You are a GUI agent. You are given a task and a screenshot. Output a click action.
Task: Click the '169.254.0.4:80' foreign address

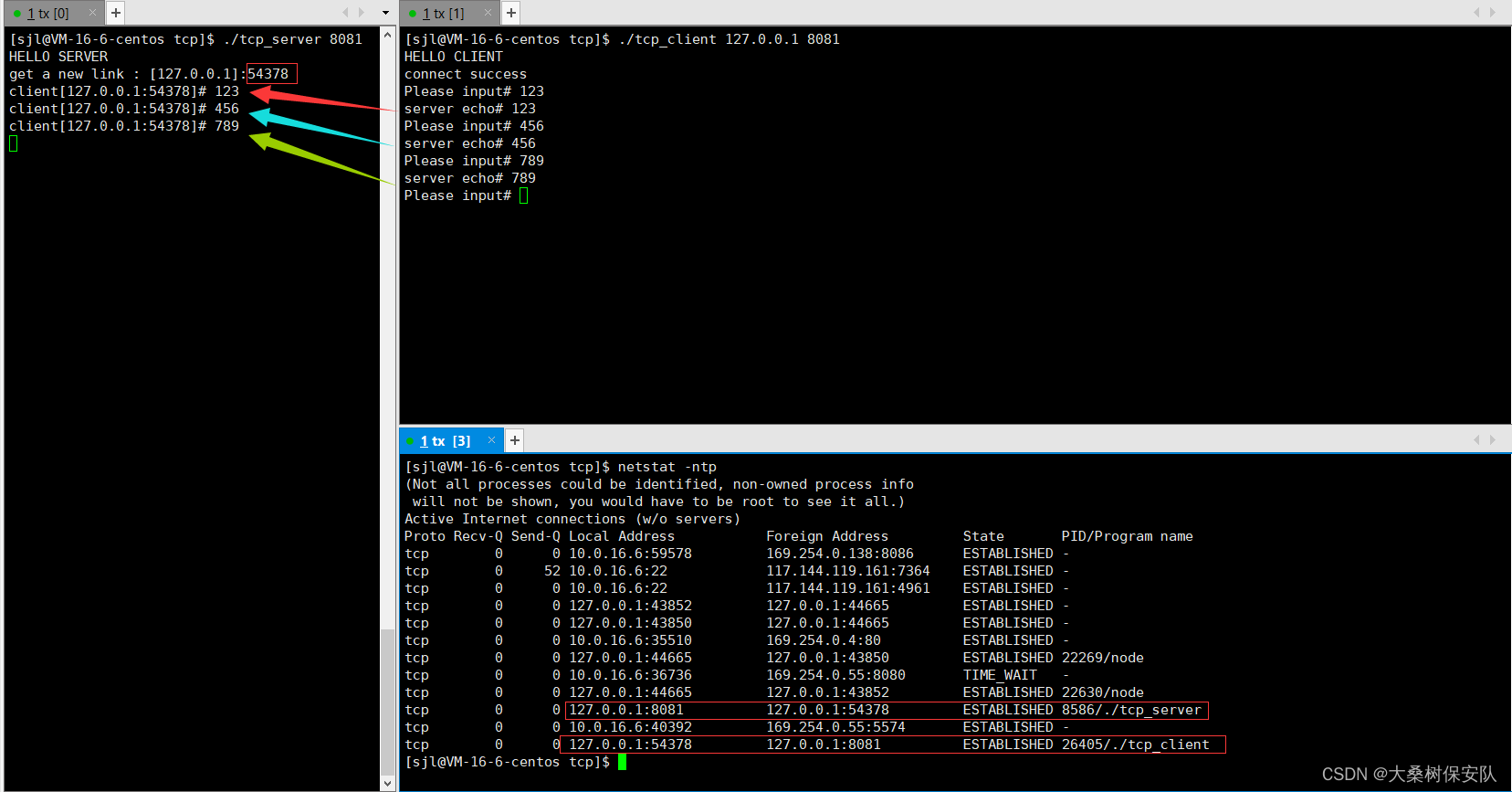click(x=824, y=640)
